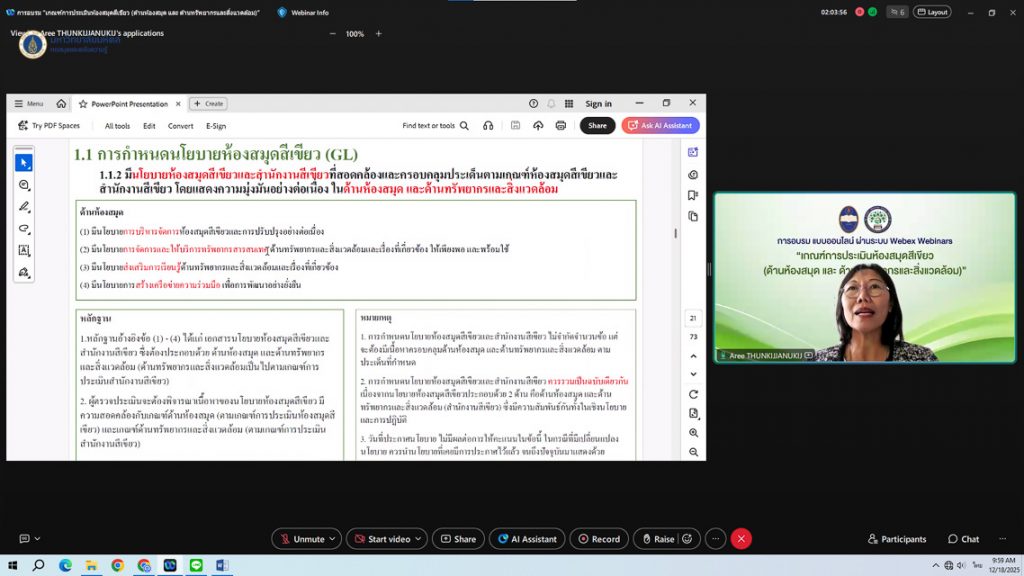Open the Convert menu in Acrobat

point(180,126)
